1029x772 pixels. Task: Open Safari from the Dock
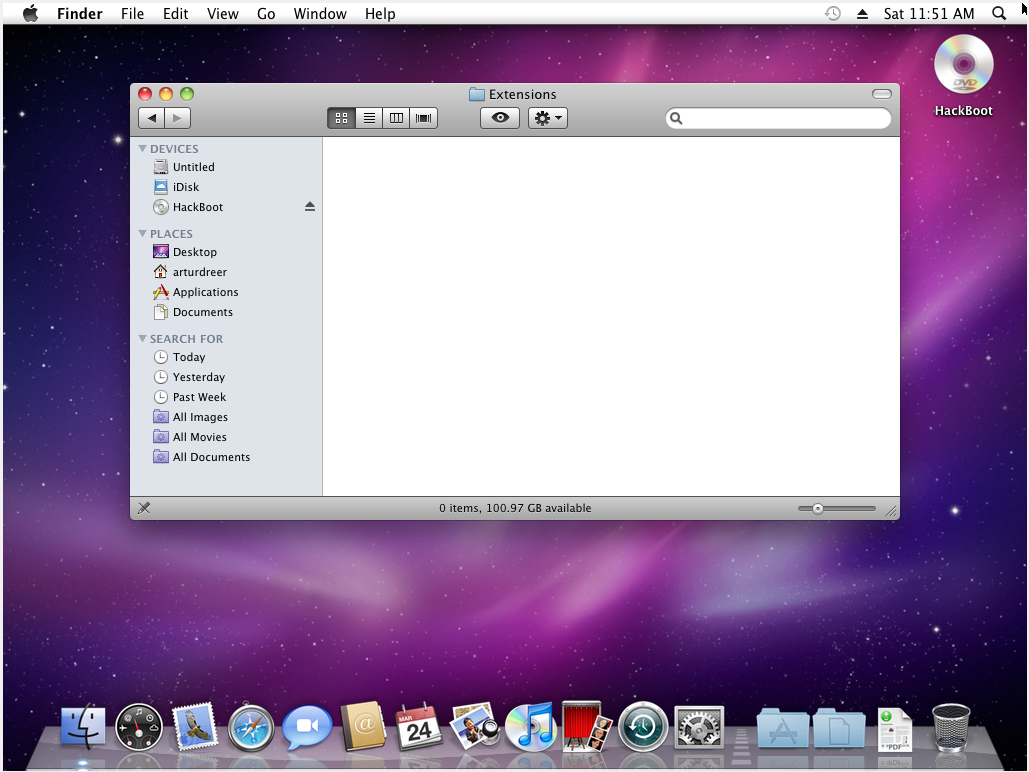point(251,727)
